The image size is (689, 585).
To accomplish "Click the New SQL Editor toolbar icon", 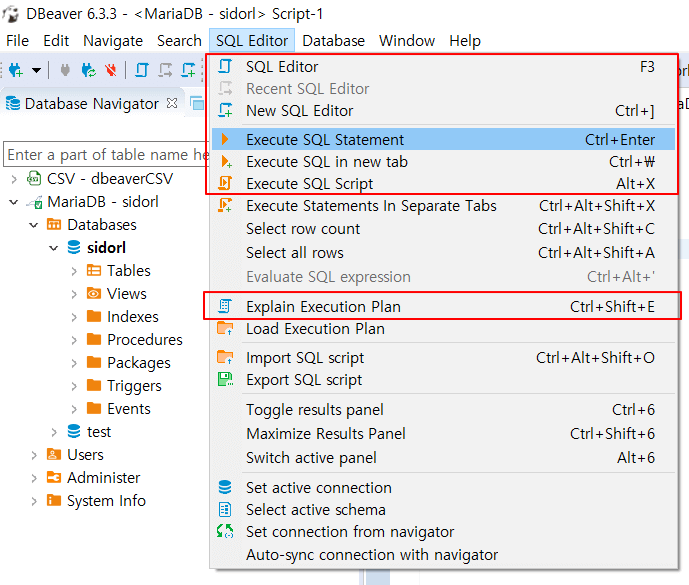I will click(189, 70).
